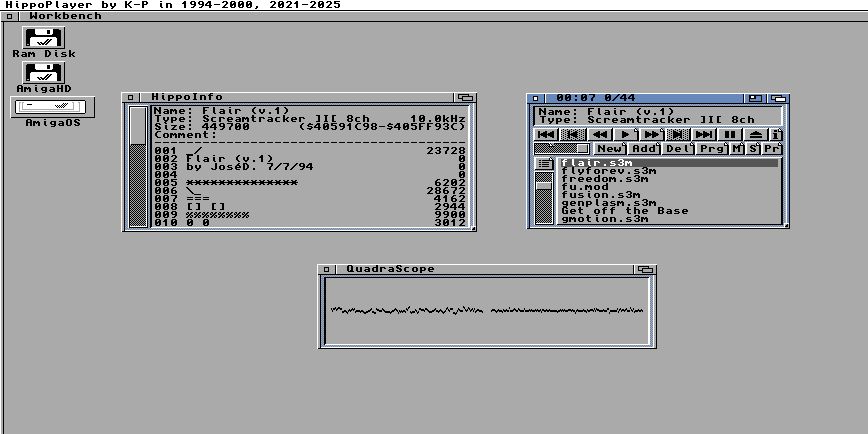Click the QuadraScope window depth gadget
Image resolution: width=868 pixels, height=434 pixels.
tap(645, 269)
